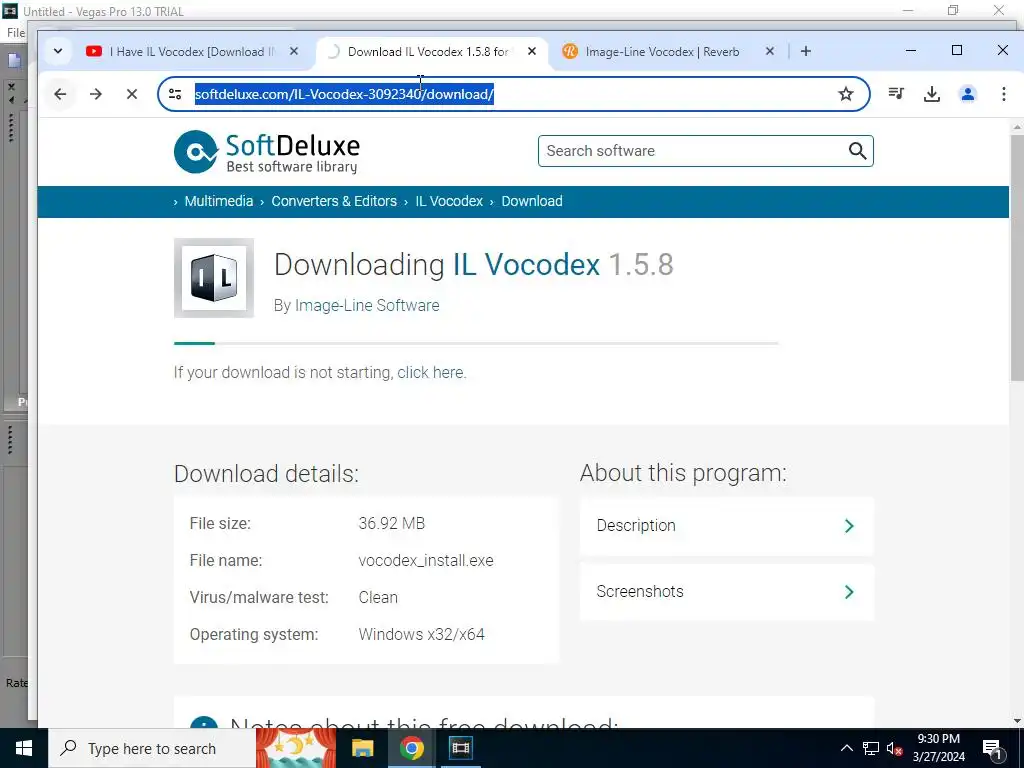Open the Multimedia breadcrumb
Image resolution: width=1024 pixels, height=768 pixels.
point(219,201)
